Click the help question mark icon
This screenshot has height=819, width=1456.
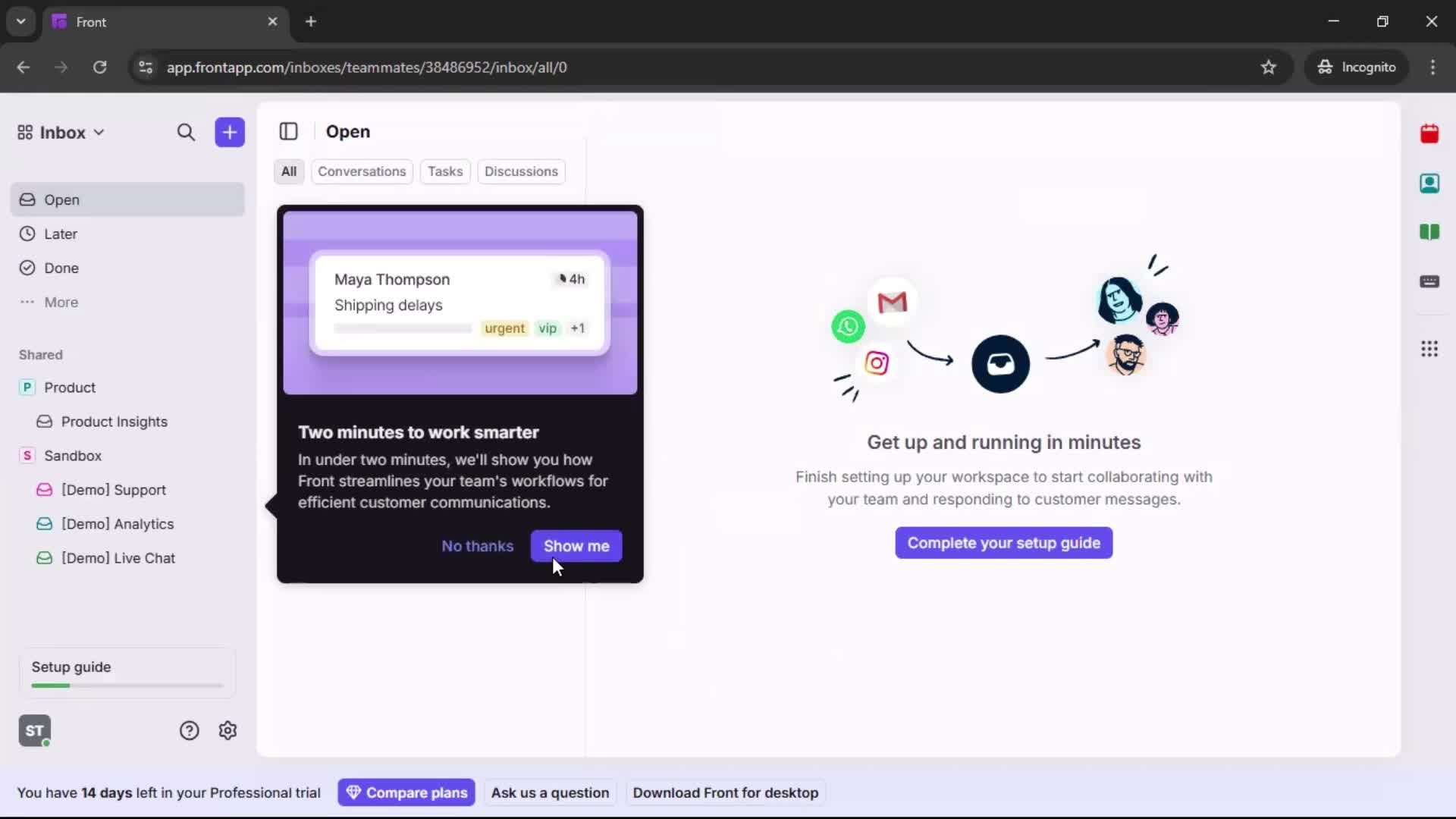[188, 730]
